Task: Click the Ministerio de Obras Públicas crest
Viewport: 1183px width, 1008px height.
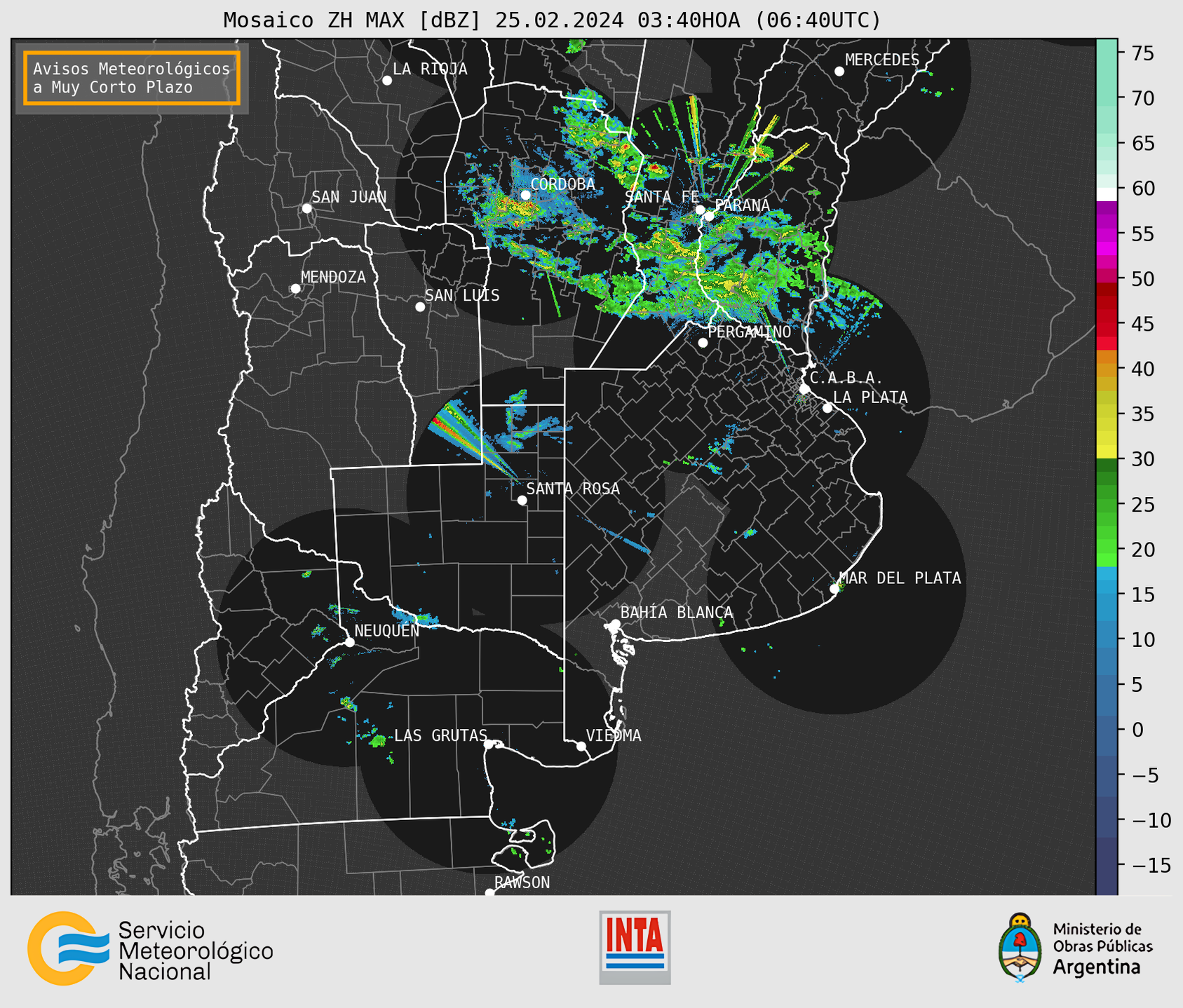Action: pyautogui.click(x=1020, y=947)
